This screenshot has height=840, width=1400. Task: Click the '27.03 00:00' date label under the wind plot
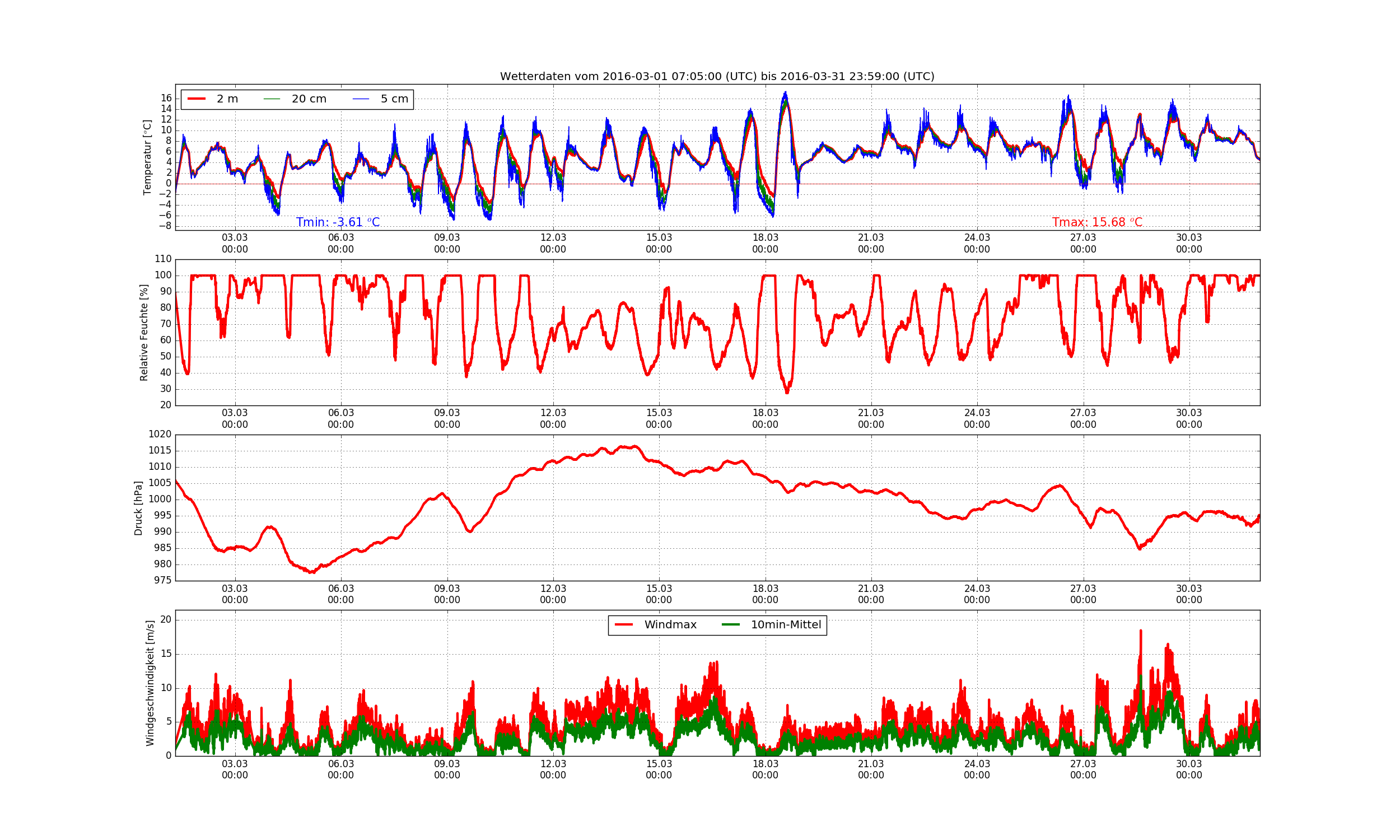1083,770
